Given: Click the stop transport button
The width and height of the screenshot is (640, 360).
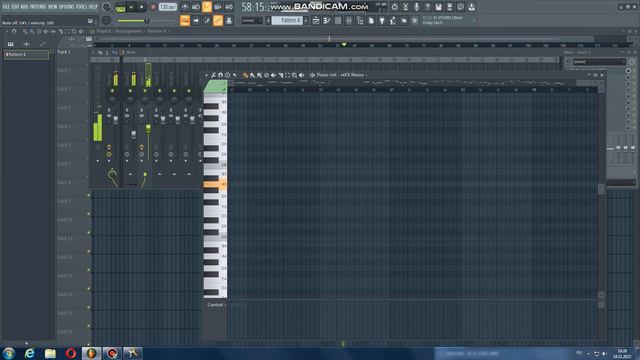Looking at the screenshot, I should pyautogui.click(x=142, y=7).
